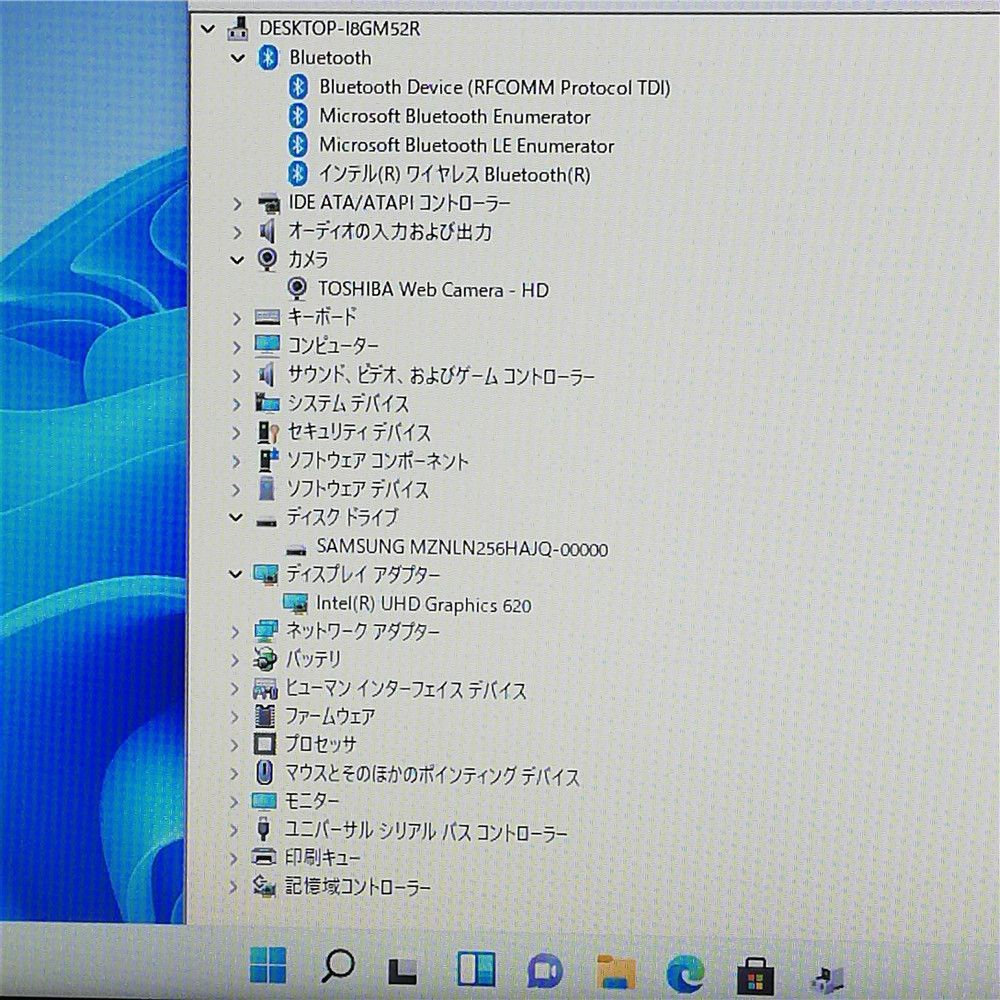
Task: Click the battery icon beside バッテリ
Action: tap(265, 660)
